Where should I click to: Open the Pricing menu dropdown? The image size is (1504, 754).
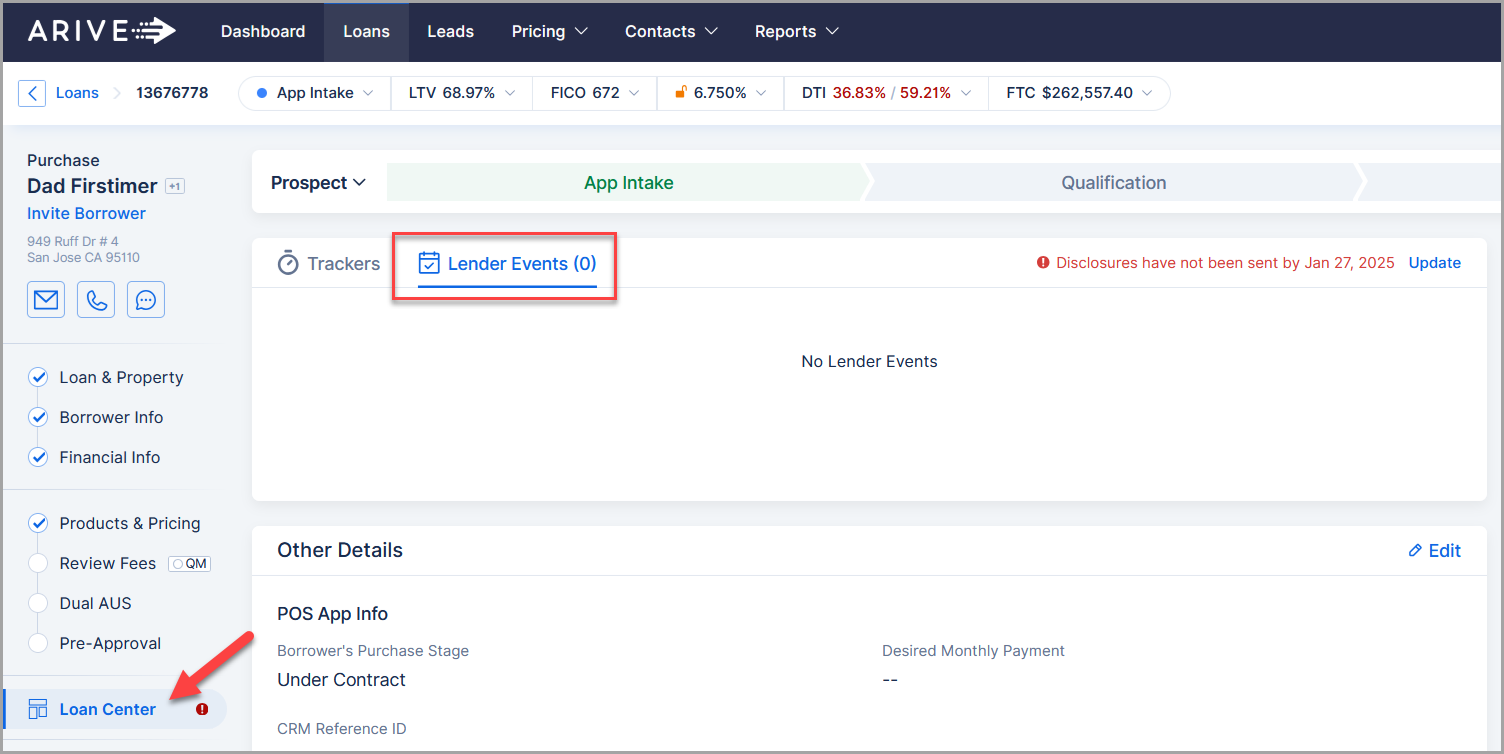click(549, 31)
